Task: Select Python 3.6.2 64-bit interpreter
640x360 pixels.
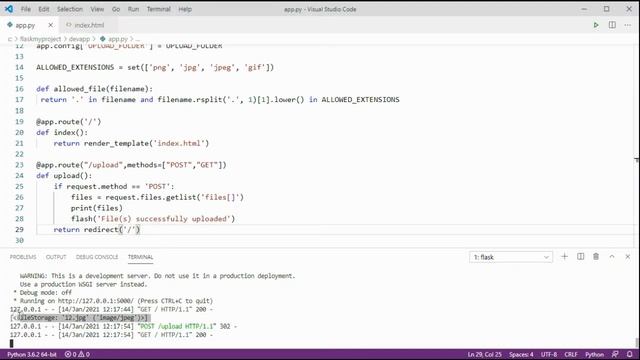Action: coord(32,354)
